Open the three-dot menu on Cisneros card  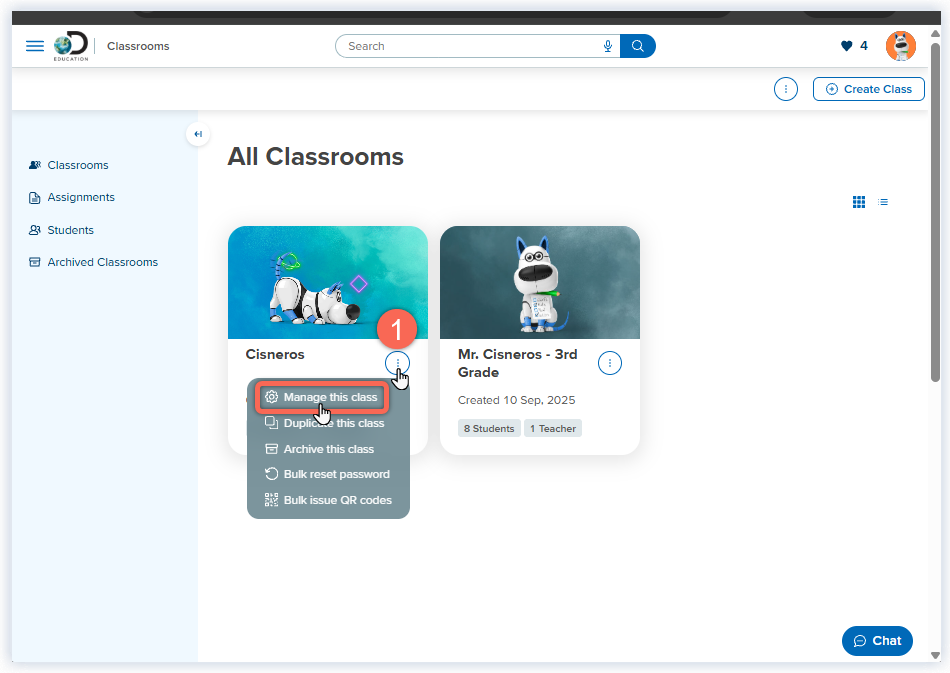pyautogui.click(x=397, y=363)
